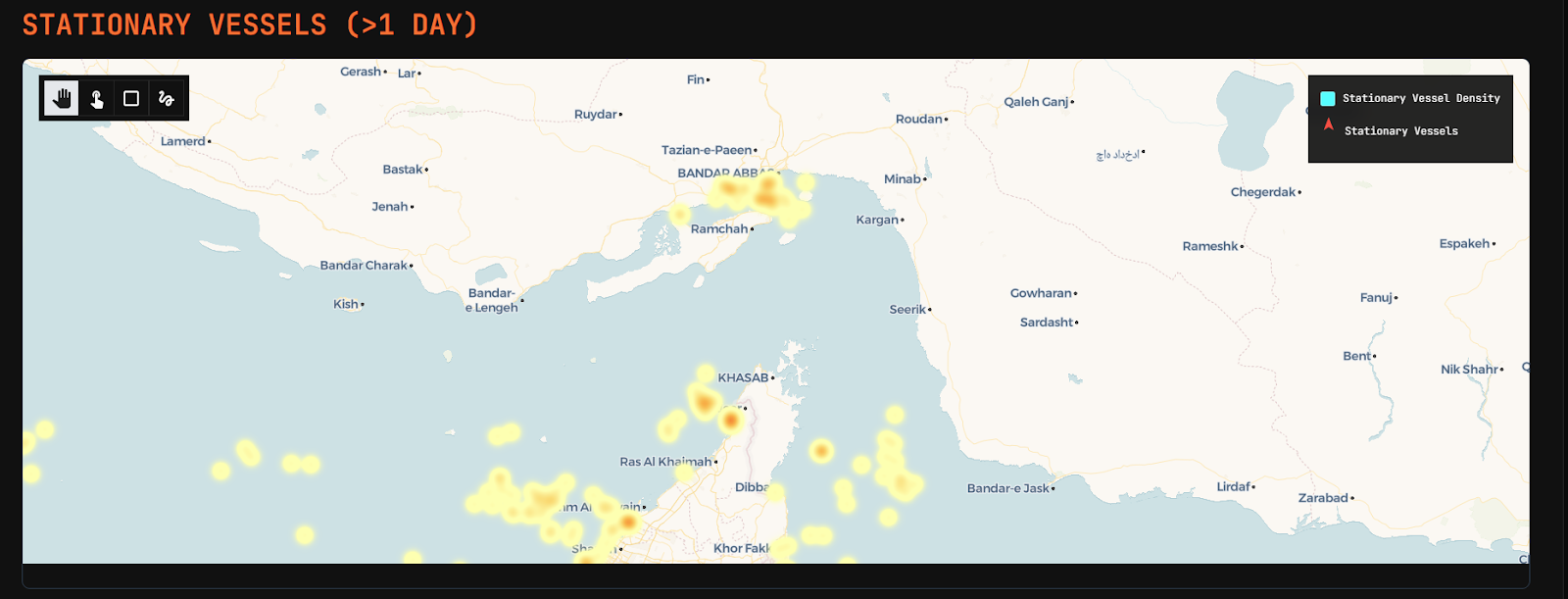The image size is (1568, 599).
Task: Click the Khasab city label
Action: point(743,377)
